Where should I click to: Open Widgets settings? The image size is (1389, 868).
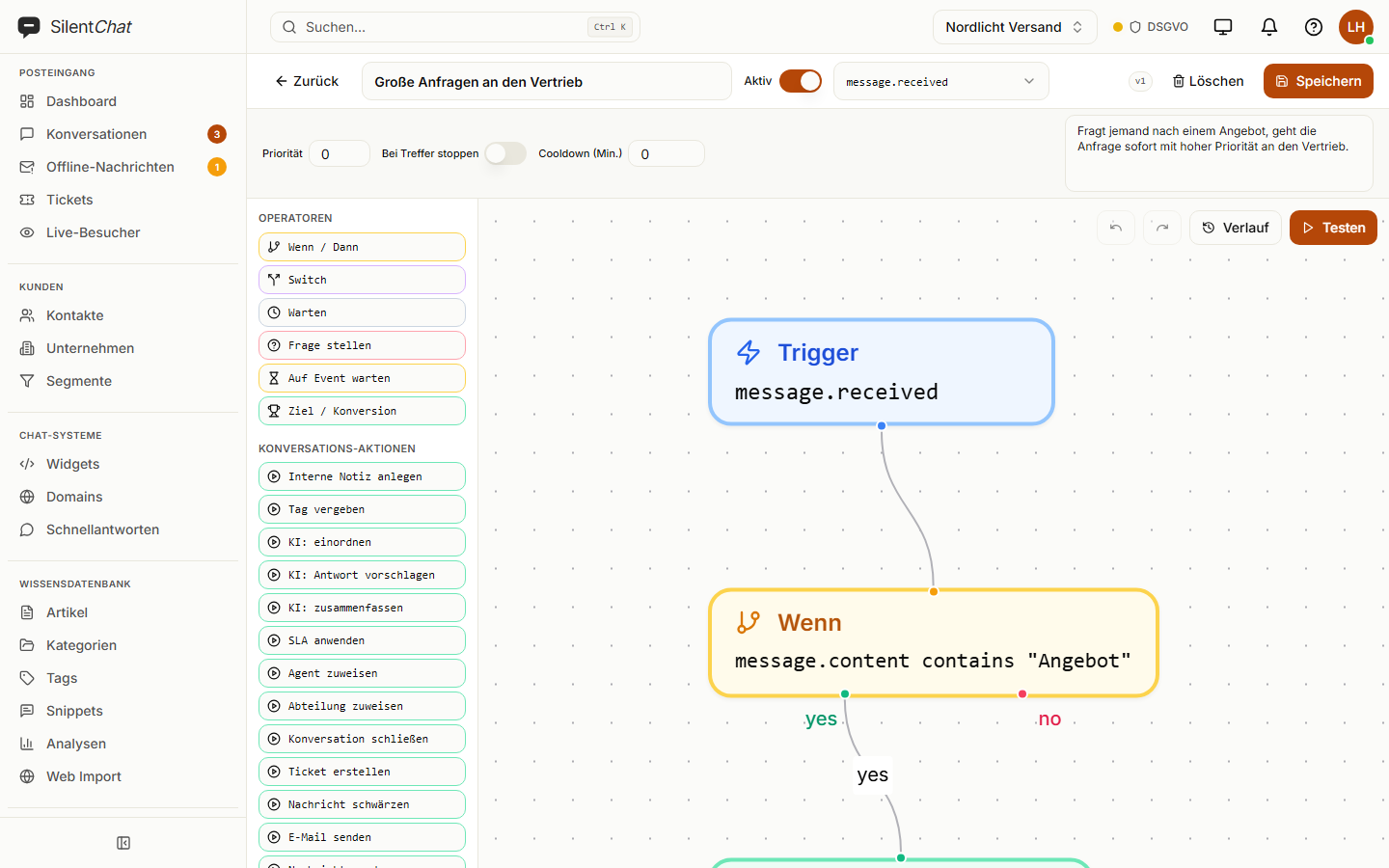pos(123,464)
